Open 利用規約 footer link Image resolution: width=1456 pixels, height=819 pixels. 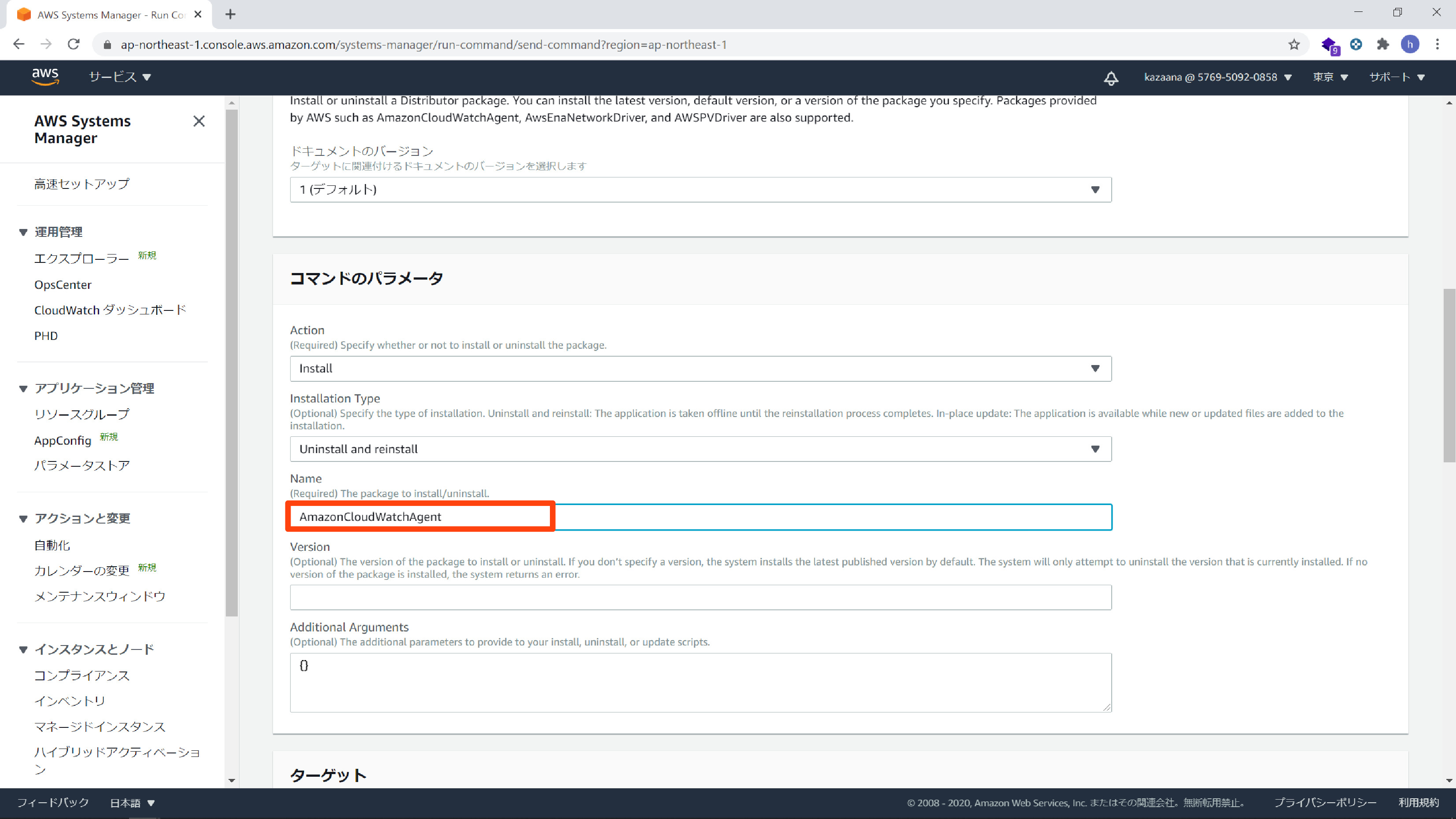pos(1419,803)
